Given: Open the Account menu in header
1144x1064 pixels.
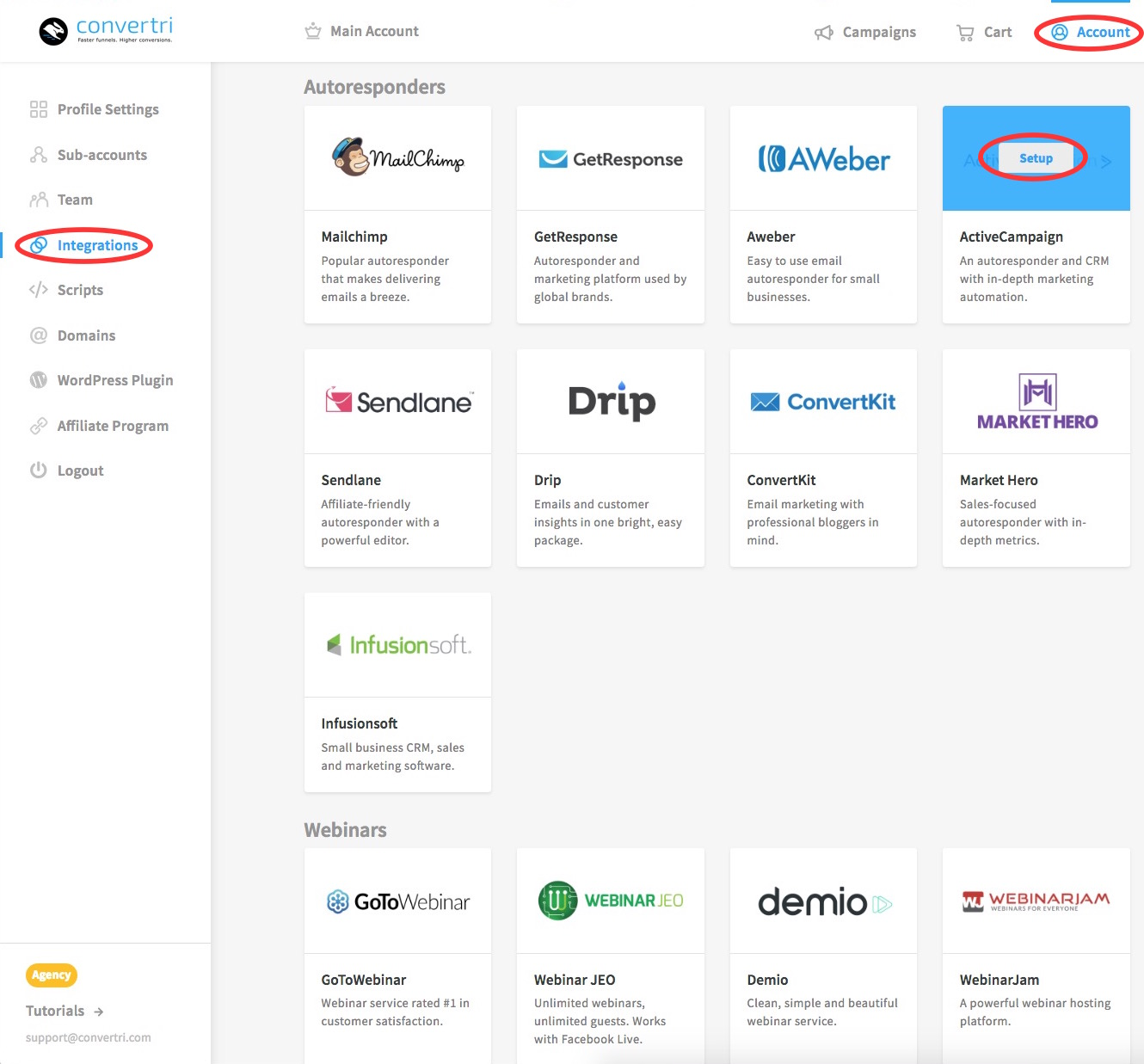Looking at the screenshot, I should tap(1091, 33).
